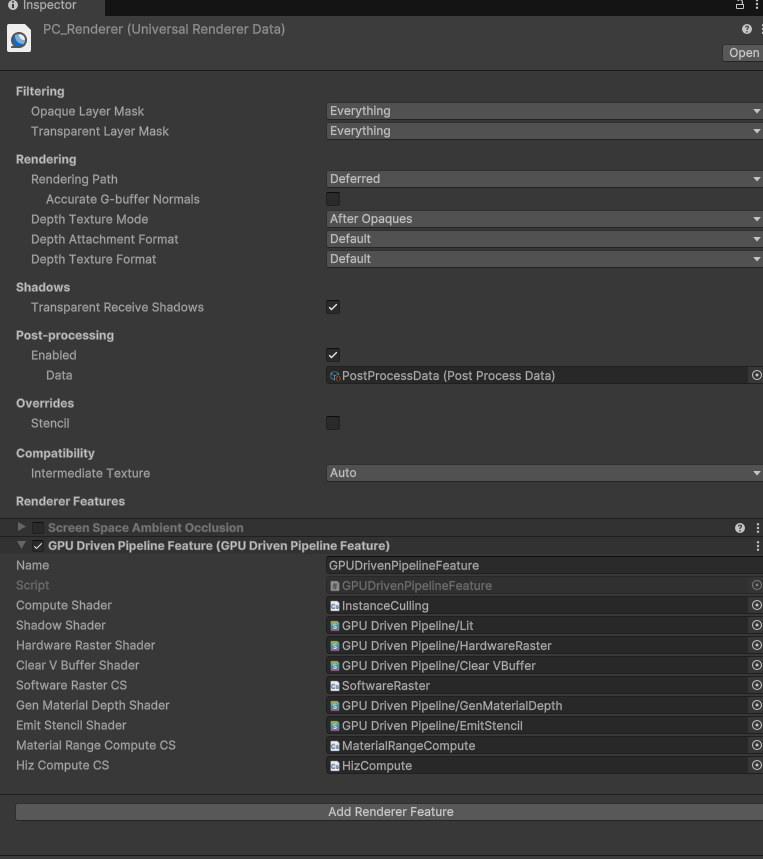763x859 pixels.
Task: Enable Screen Space Ambient Occlusion checkbox
Action: pyautogui.click(x=38, y=528)
